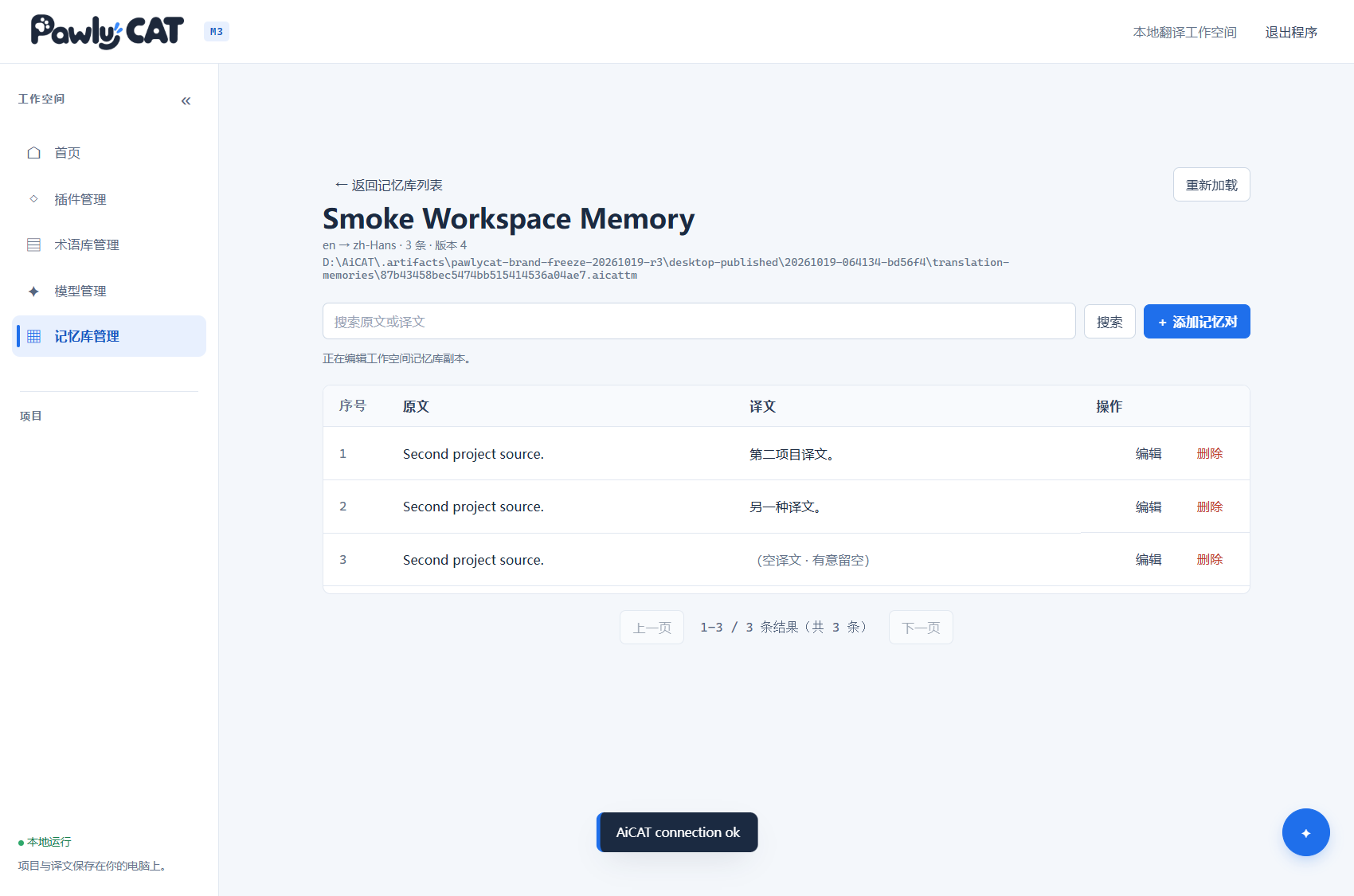This screenshot has height=896, width=1354.
Task: Edit row 1 with translation 第二项目译文
Action: point(1149,453)
